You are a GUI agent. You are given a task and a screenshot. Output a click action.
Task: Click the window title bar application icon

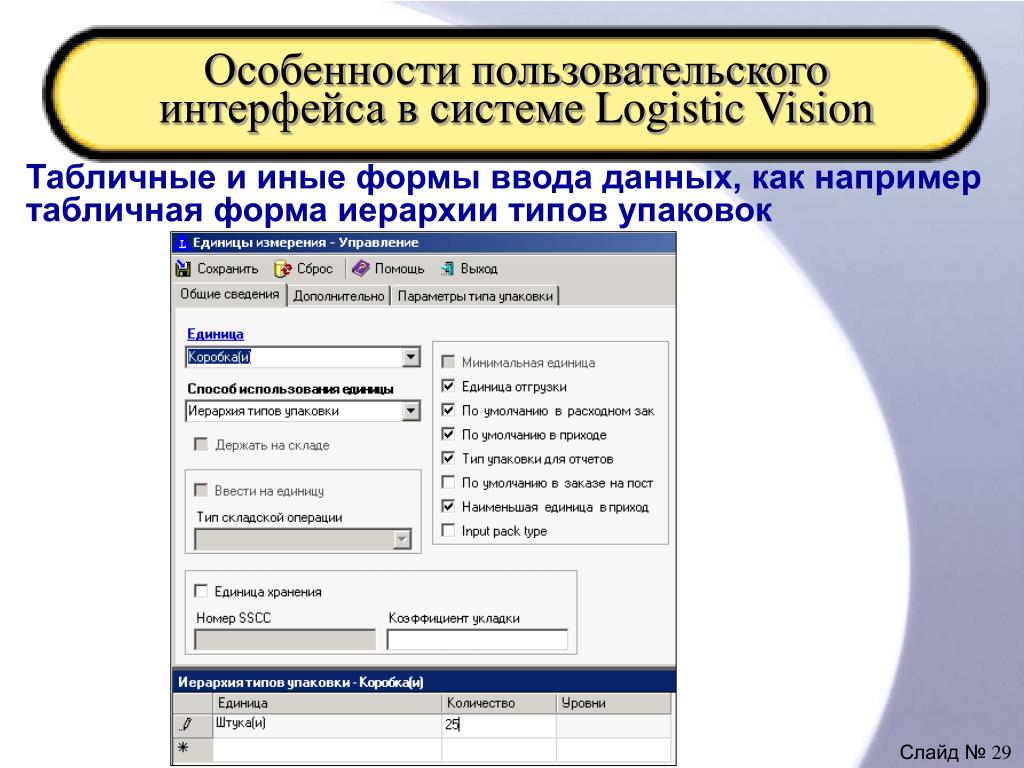[182, 243]
